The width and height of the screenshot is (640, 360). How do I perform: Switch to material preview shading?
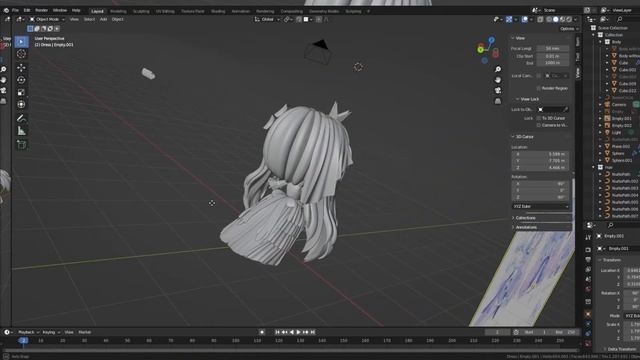click(562, 19)
